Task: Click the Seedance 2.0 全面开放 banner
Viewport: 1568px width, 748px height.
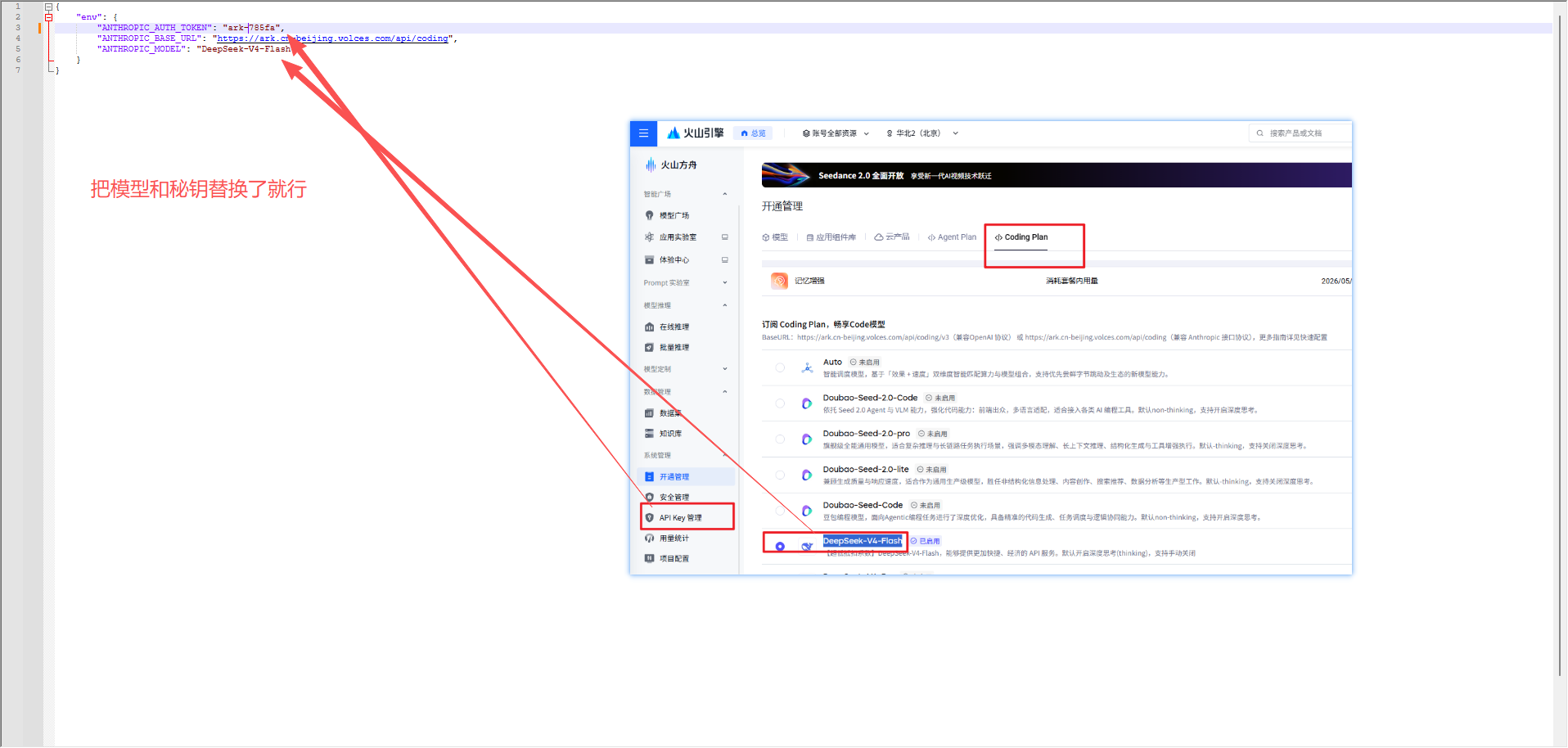Action: [1057, 175]
